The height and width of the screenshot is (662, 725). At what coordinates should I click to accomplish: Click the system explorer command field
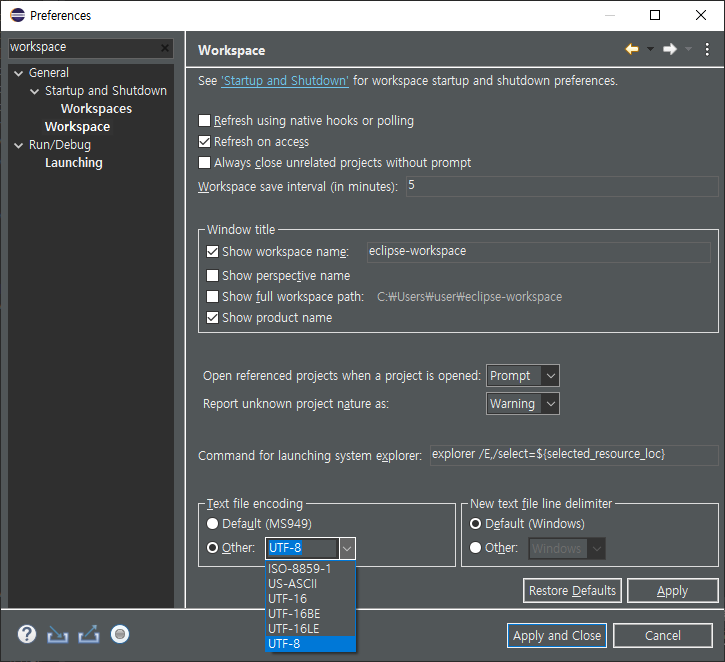574,455
